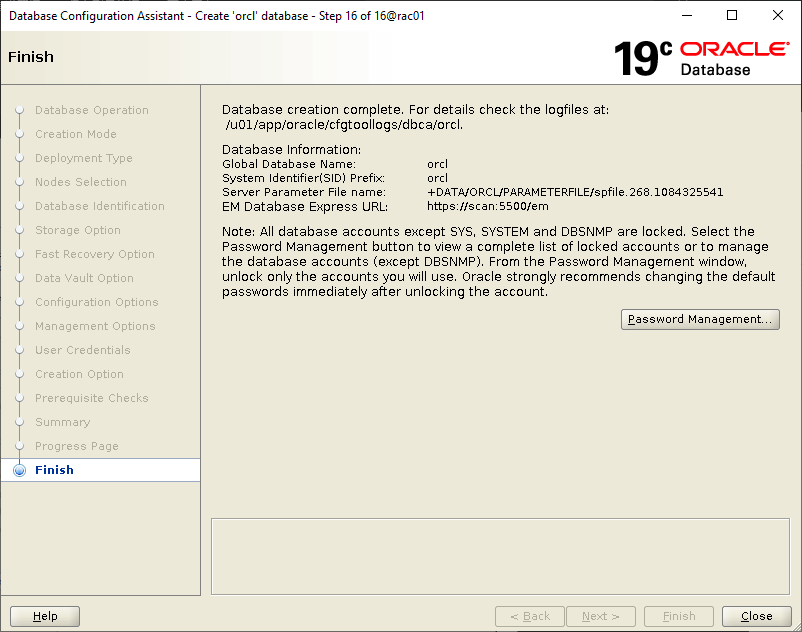Maximize the DBCA window

tap(732, 15)
